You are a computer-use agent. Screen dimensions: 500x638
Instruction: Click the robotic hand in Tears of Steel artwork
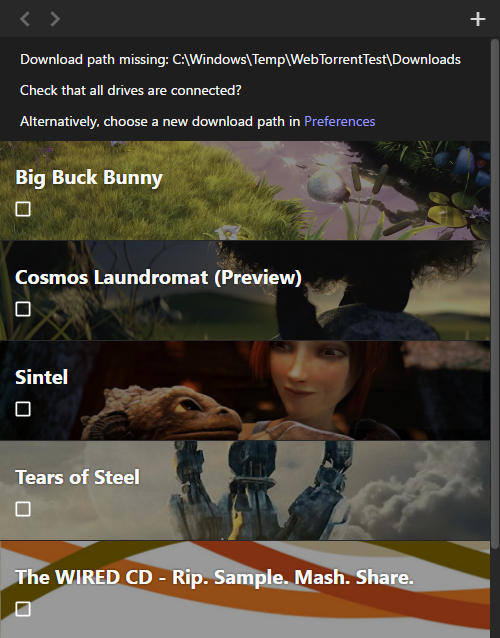pyautogui.click(x=260, y=488)
